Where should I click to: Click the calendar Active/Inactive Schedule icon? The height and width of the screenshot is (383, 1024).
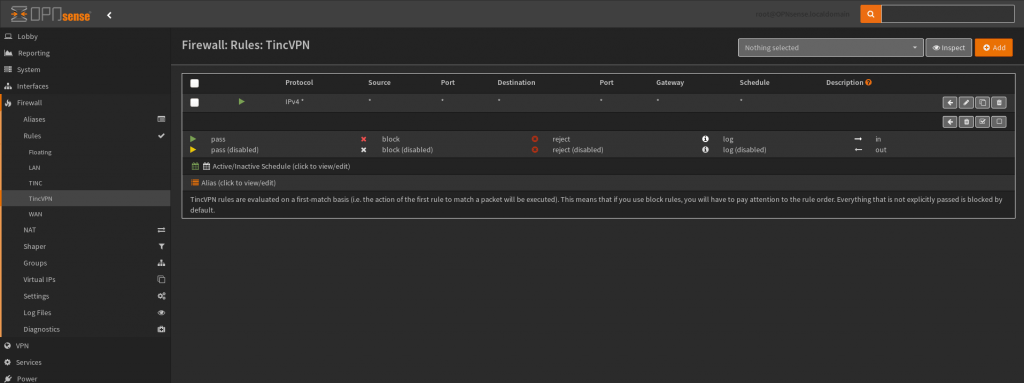[x=195, y=167]
